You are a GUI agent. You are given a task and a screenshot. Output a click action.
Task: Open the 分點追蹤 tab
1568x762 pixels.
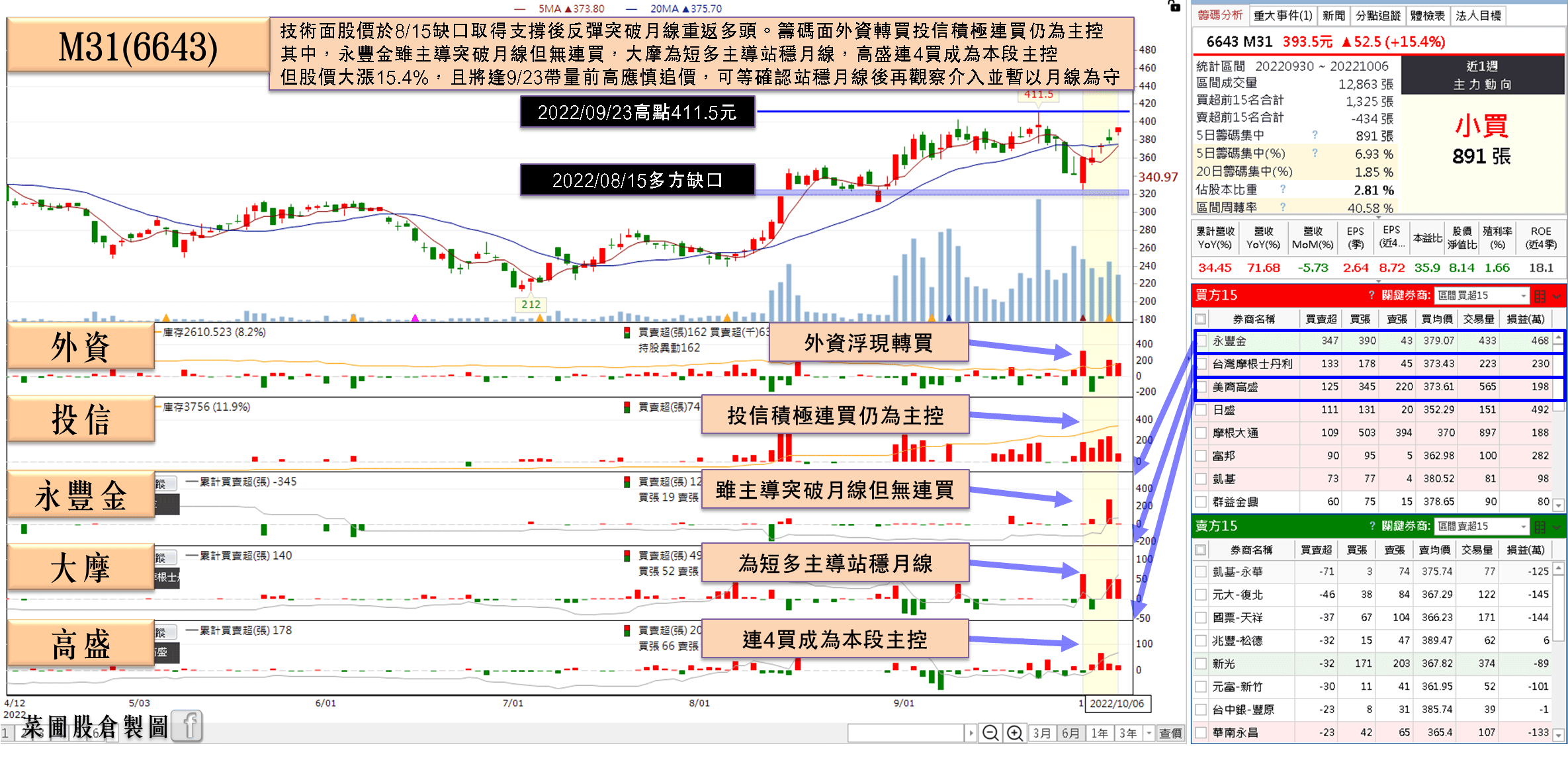coord(1377,15)
